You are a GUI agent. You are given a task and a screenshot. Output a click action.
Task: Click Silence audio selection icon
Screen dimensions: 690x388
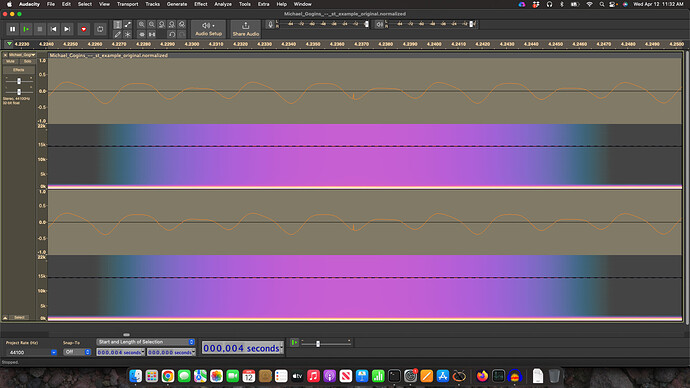151,34
